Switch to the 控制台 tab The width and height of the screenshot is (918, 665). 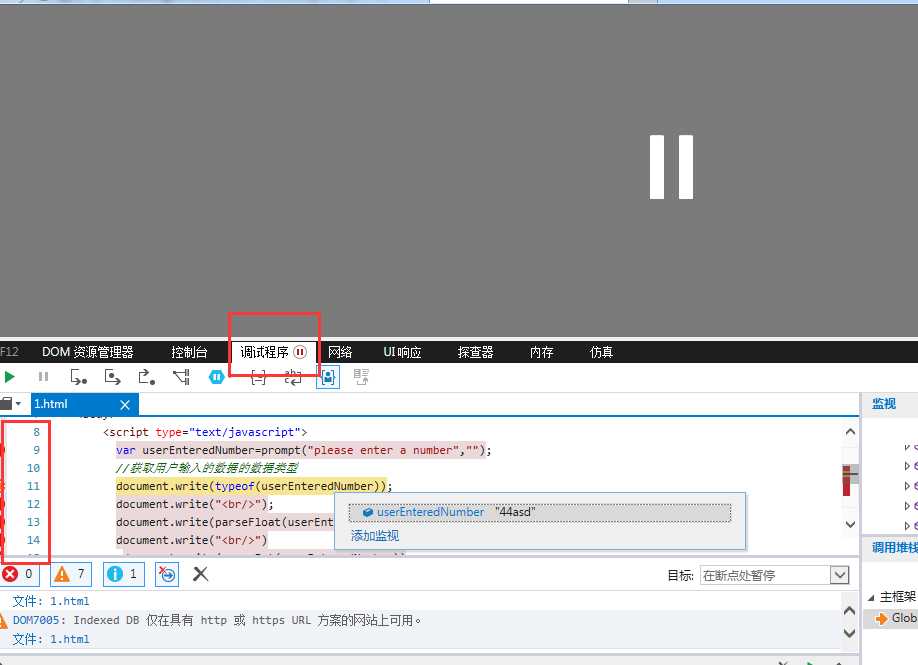189,352
